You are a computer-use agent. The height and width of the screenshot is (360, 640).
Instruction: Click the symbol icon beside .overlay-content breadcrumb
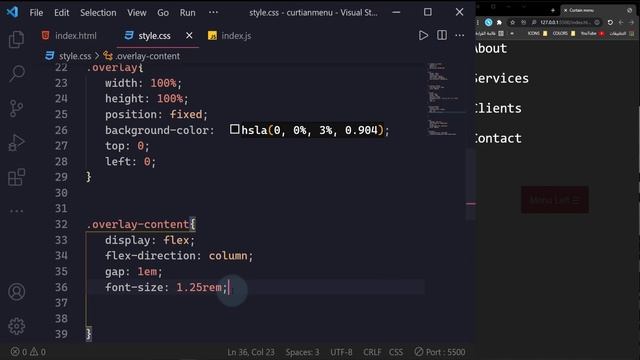108,56
